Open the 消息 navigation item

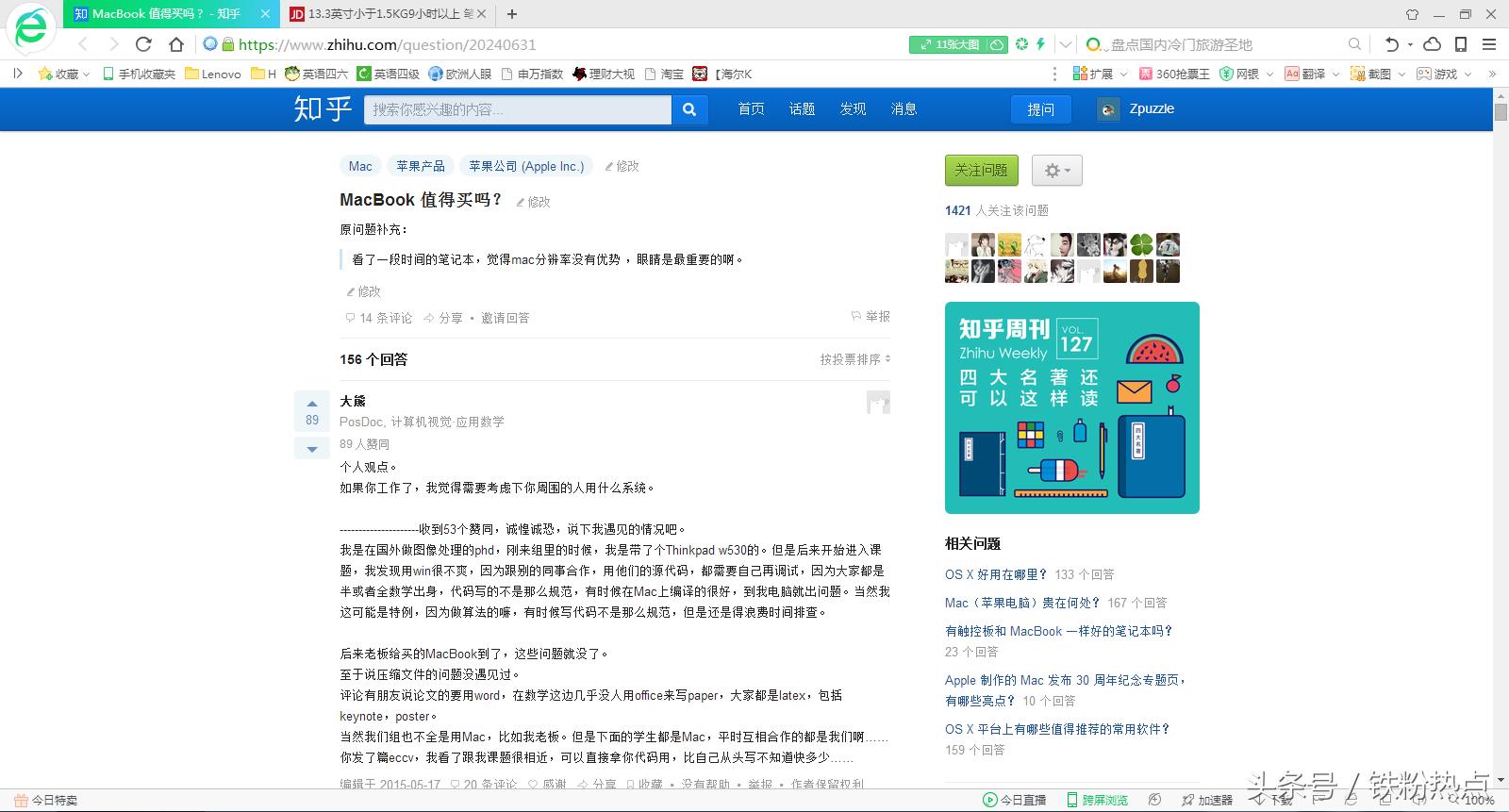point(904,109)
